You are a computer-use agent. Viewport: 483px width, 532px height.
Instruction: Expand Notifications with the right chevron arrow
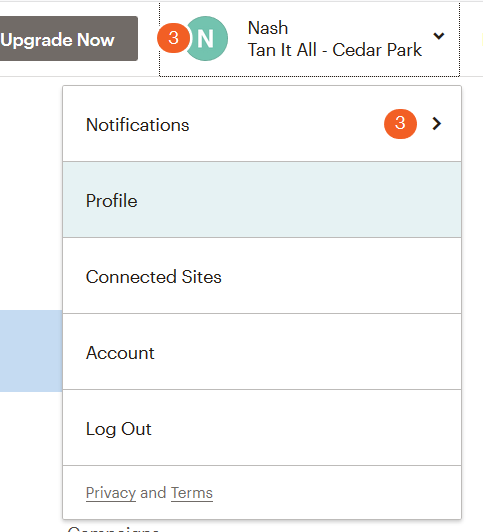pos(437,124)
